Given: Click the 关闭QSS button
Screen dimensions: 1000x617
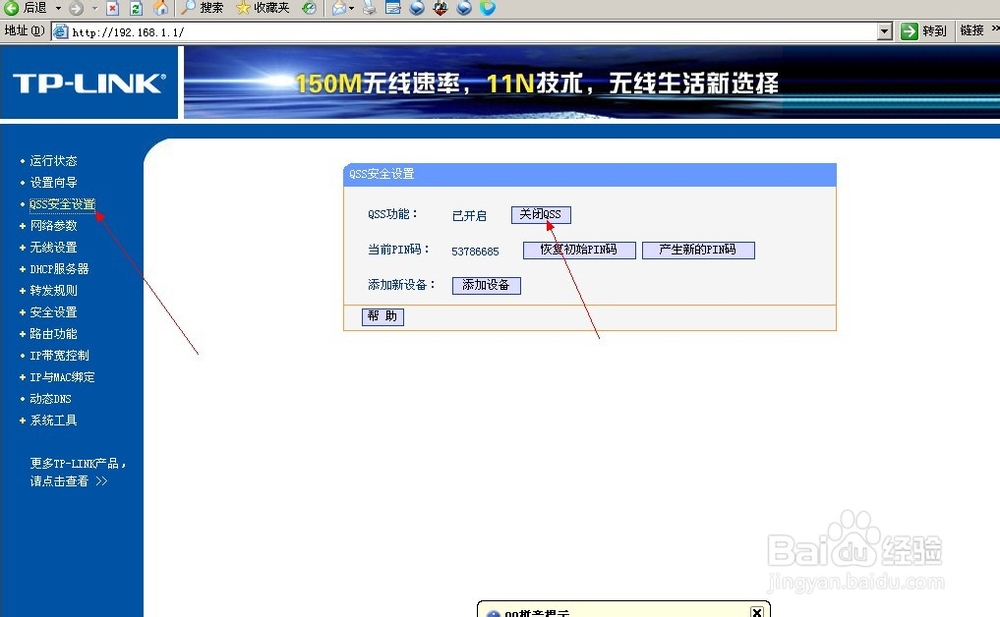Looking at the screenshot, I should pyautogui.click(x=541, y=215).
